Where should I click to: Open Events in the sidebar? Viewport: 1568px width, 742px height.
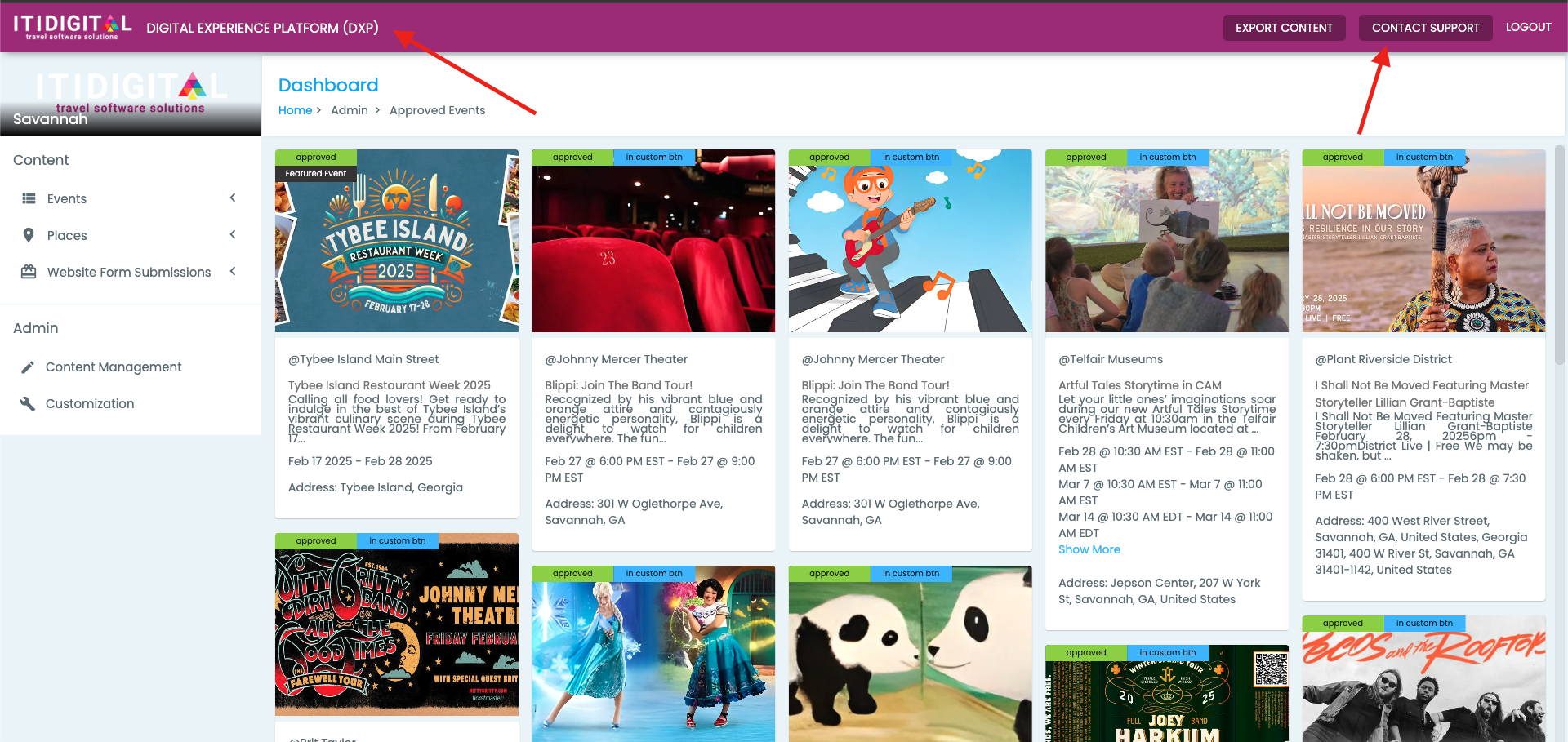[131, 198]
